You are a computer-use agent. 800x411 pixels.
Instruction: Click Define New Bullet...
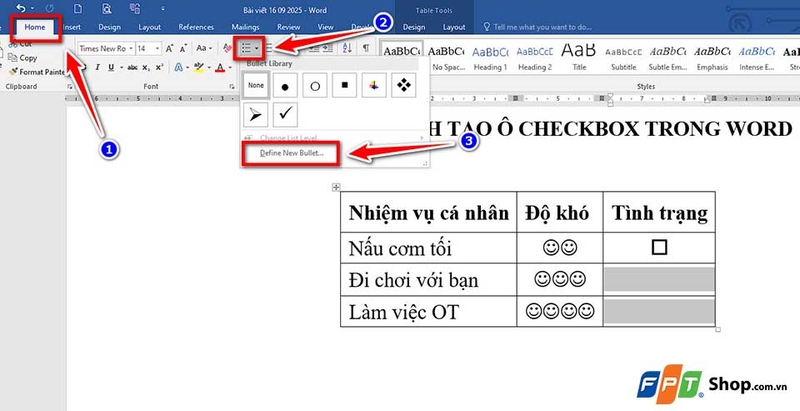[291, 153]
